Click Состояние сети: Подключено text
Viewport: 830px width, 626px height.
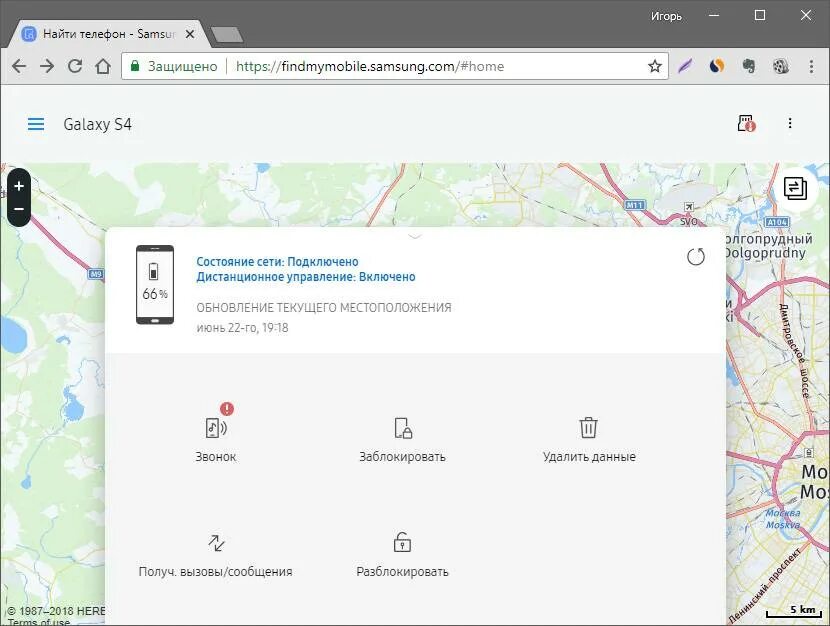(277, 261)
